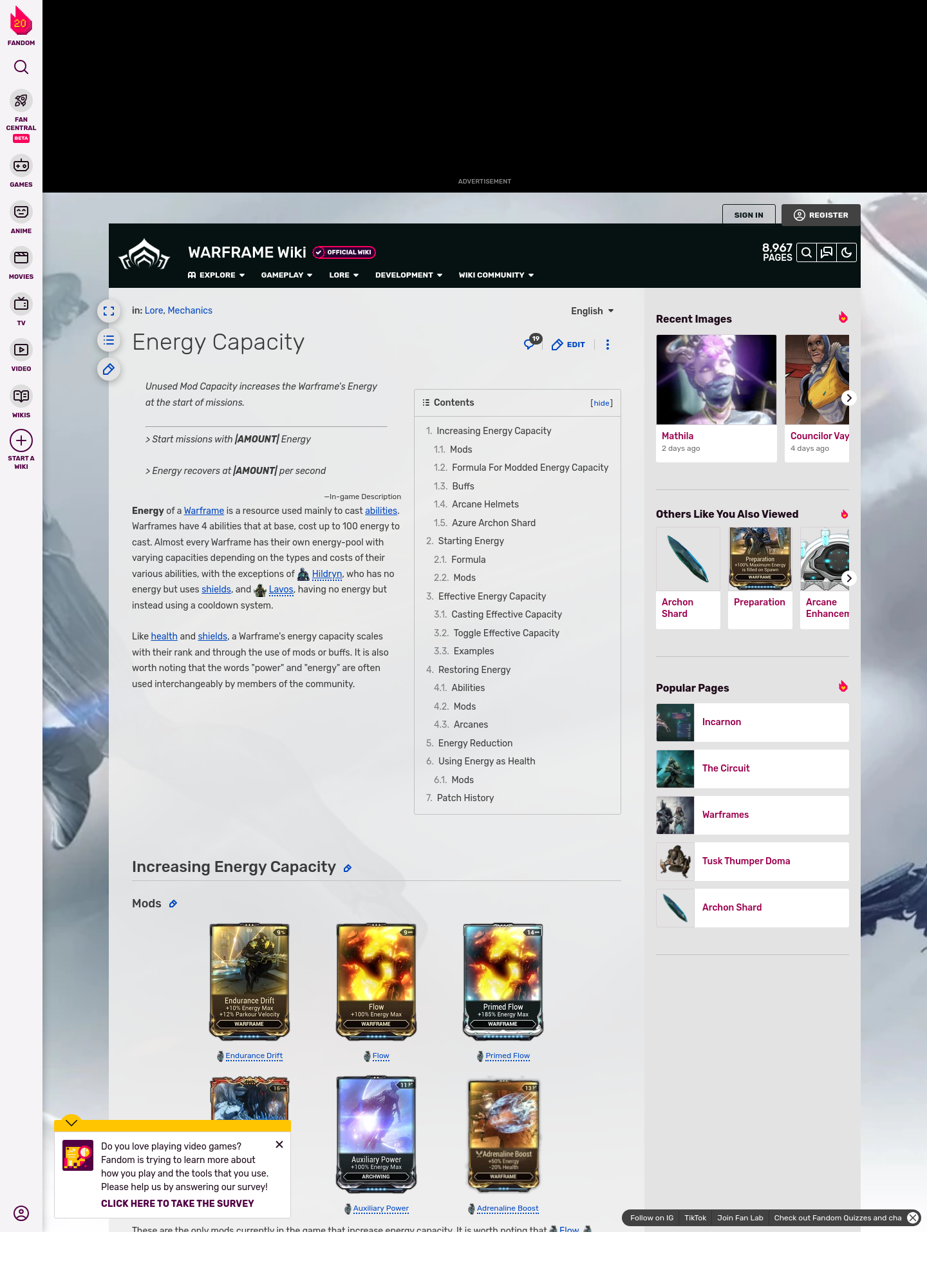The image size is (927, 1288).
Task: Follow the Warframe article link
Action: click(204, 511)
